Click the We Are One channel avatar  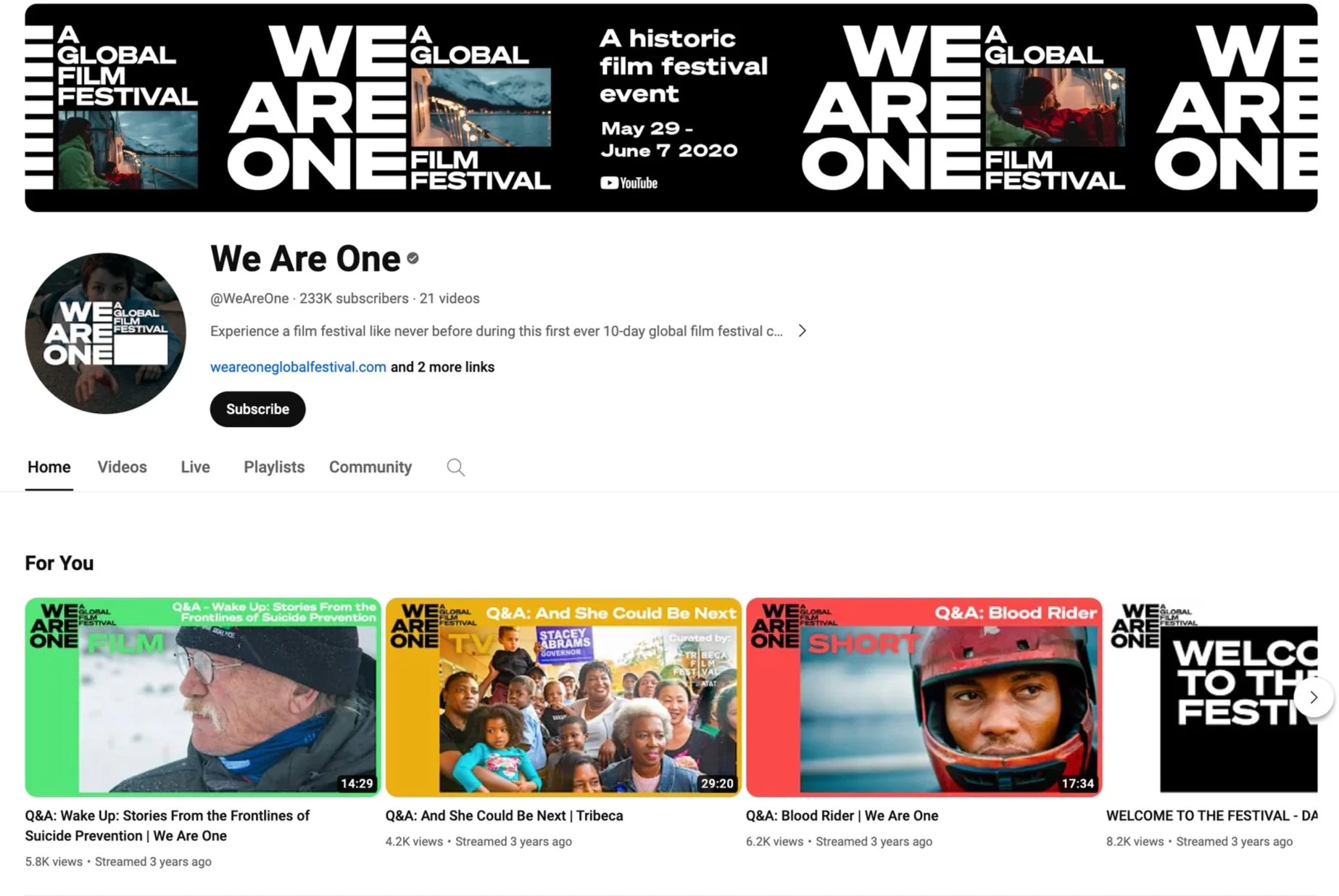pos(105,333)
